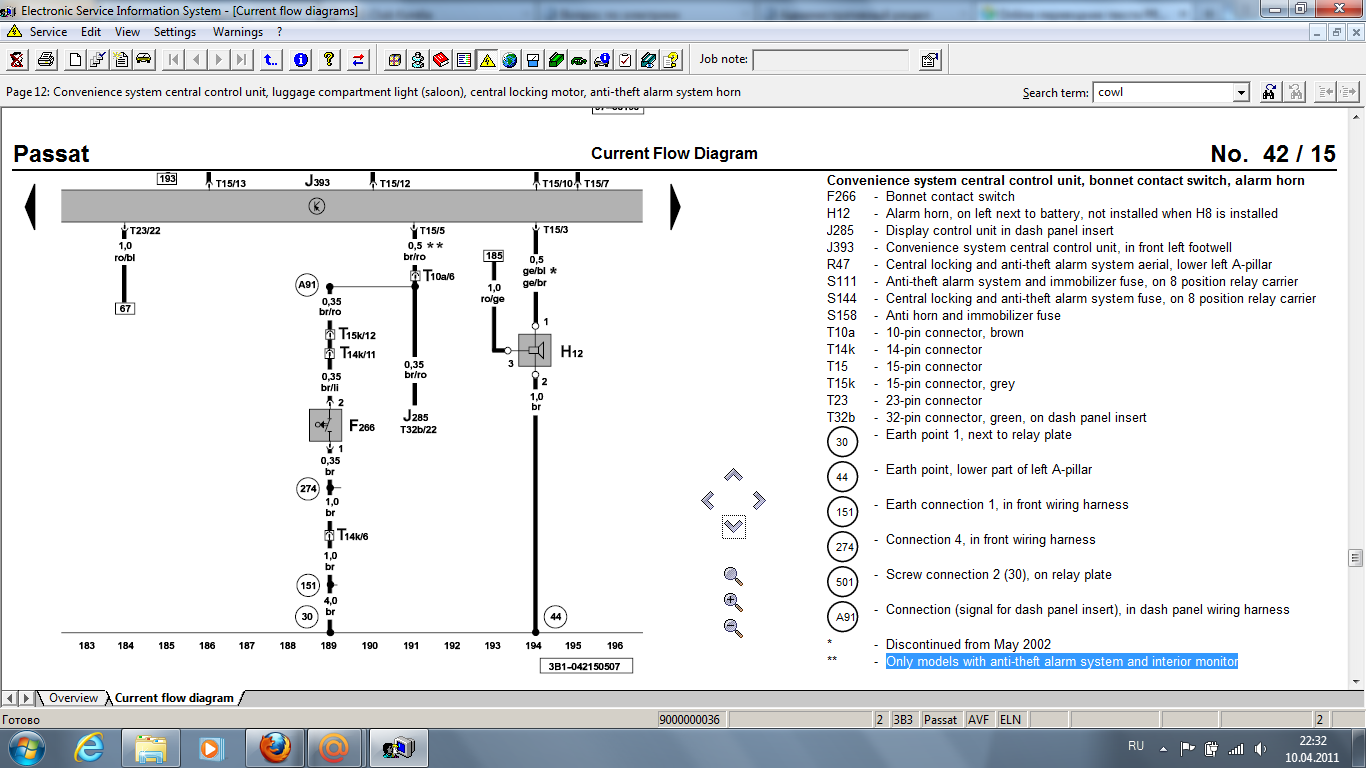Click the sheet tab scroll-right arrow
Viewport: 1366px width, 768px height.
pos(26,698)
